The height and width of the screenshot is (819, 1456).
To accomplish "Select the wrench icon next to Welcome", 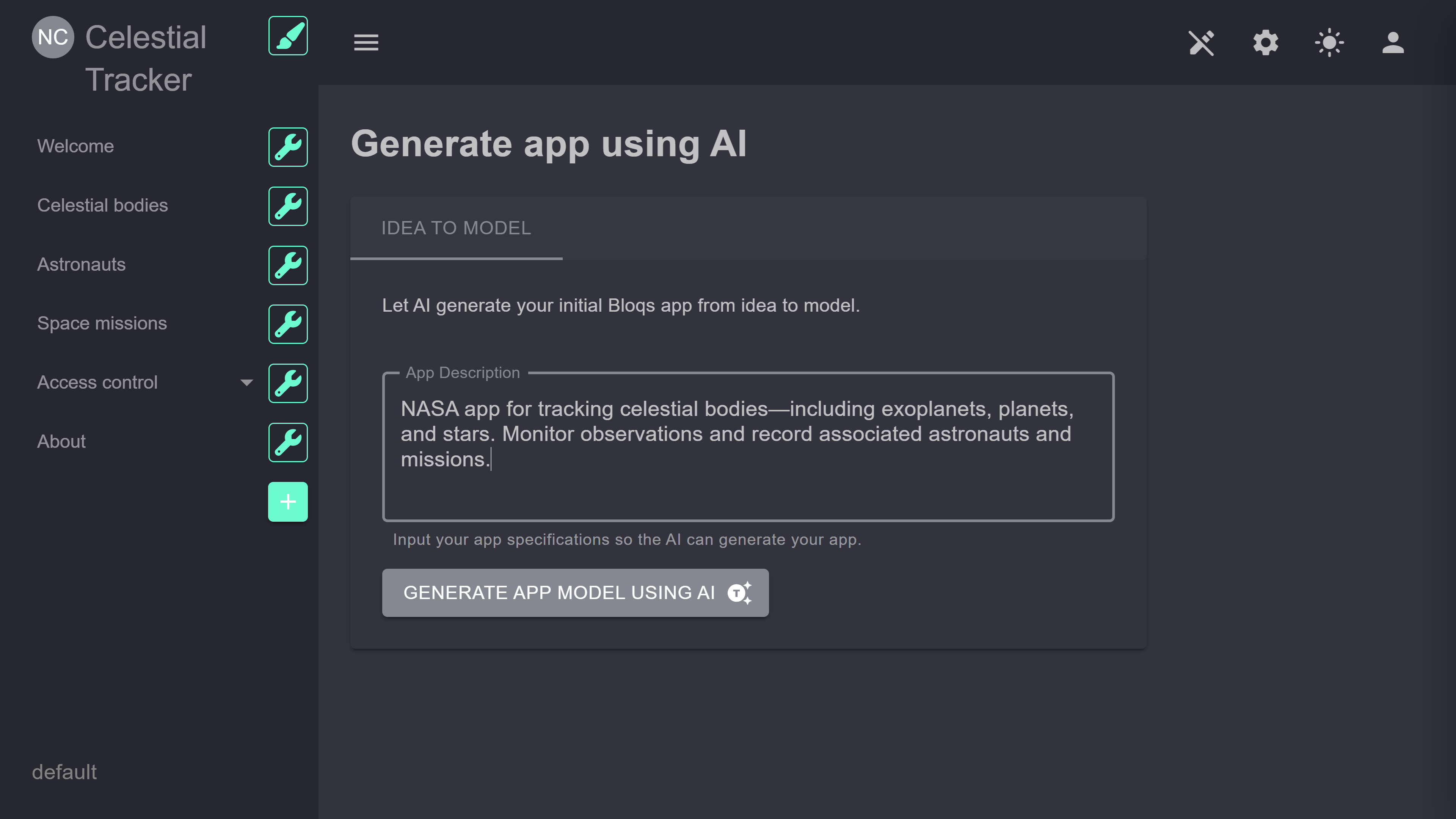I will [x=288, y=147].
